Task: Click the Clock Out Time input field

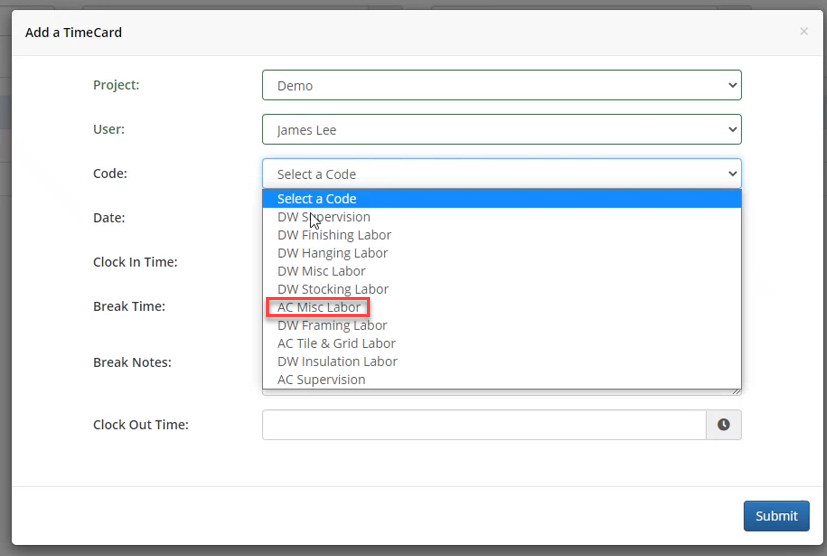Action: pyautogui.click(x=484, y=425)
